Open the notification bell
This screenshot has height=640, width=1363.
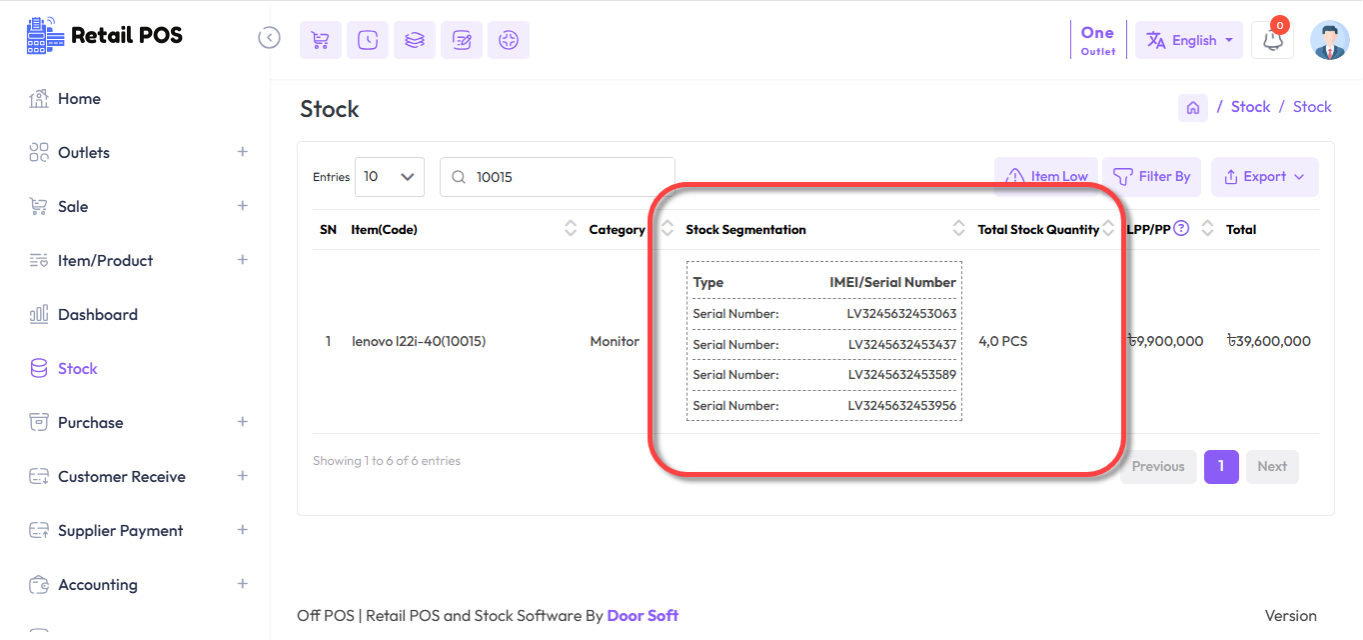[1272, 41]
